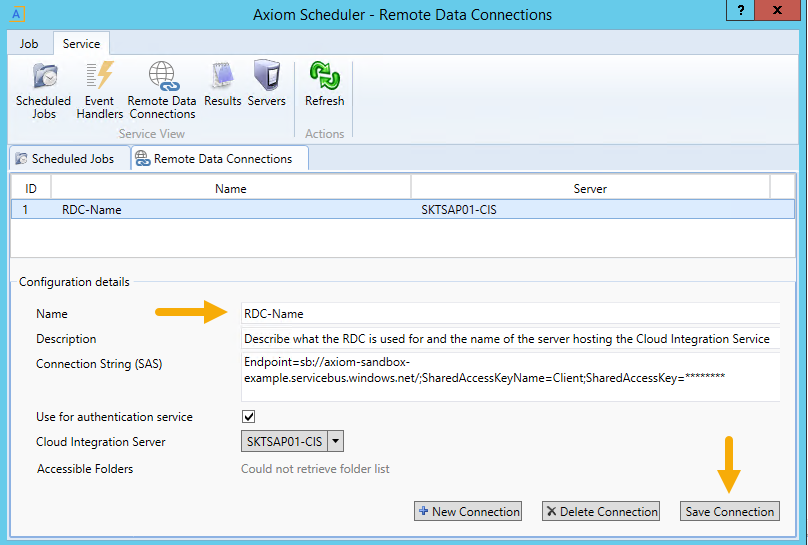
Task: Click the Axiom app icon in title bar
Action: pos(17,14)
